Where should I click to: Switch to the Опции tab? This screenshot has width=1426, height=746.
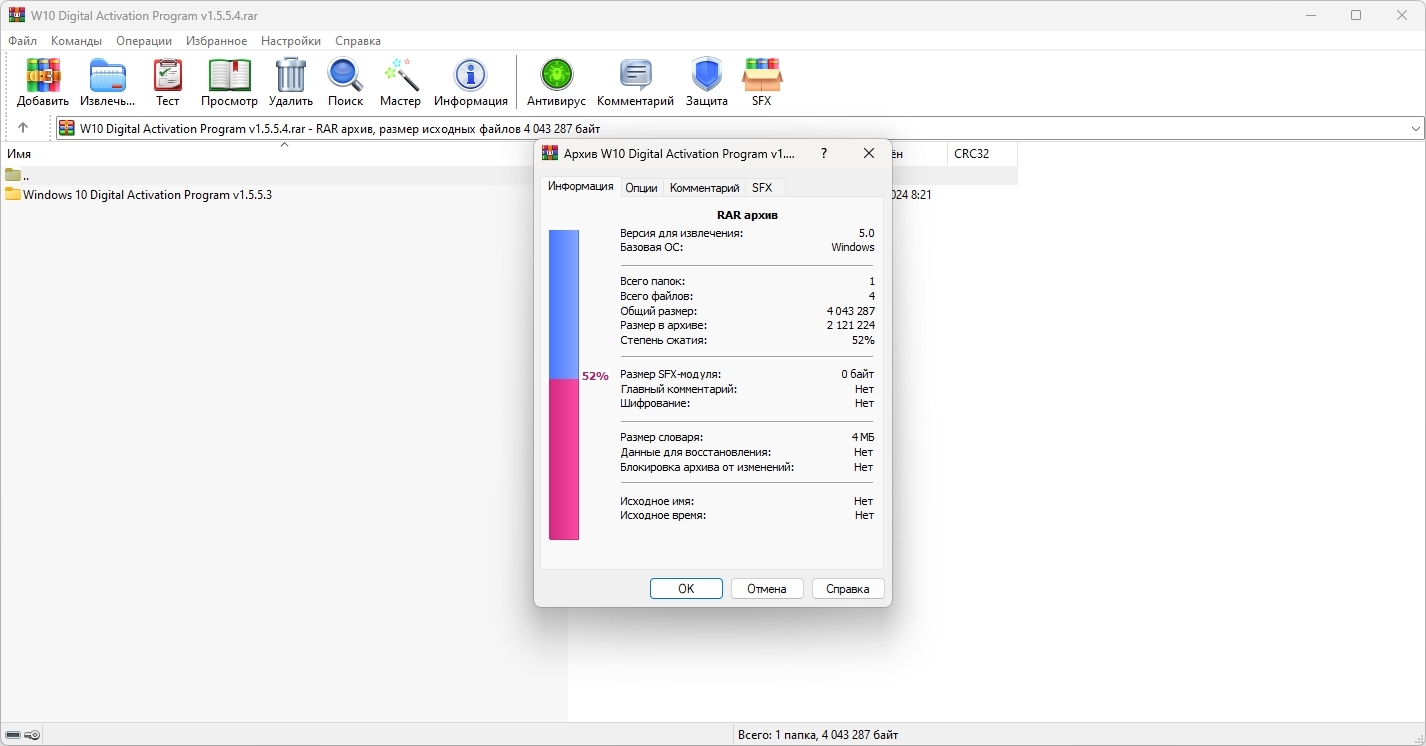[x=641, y=188]
